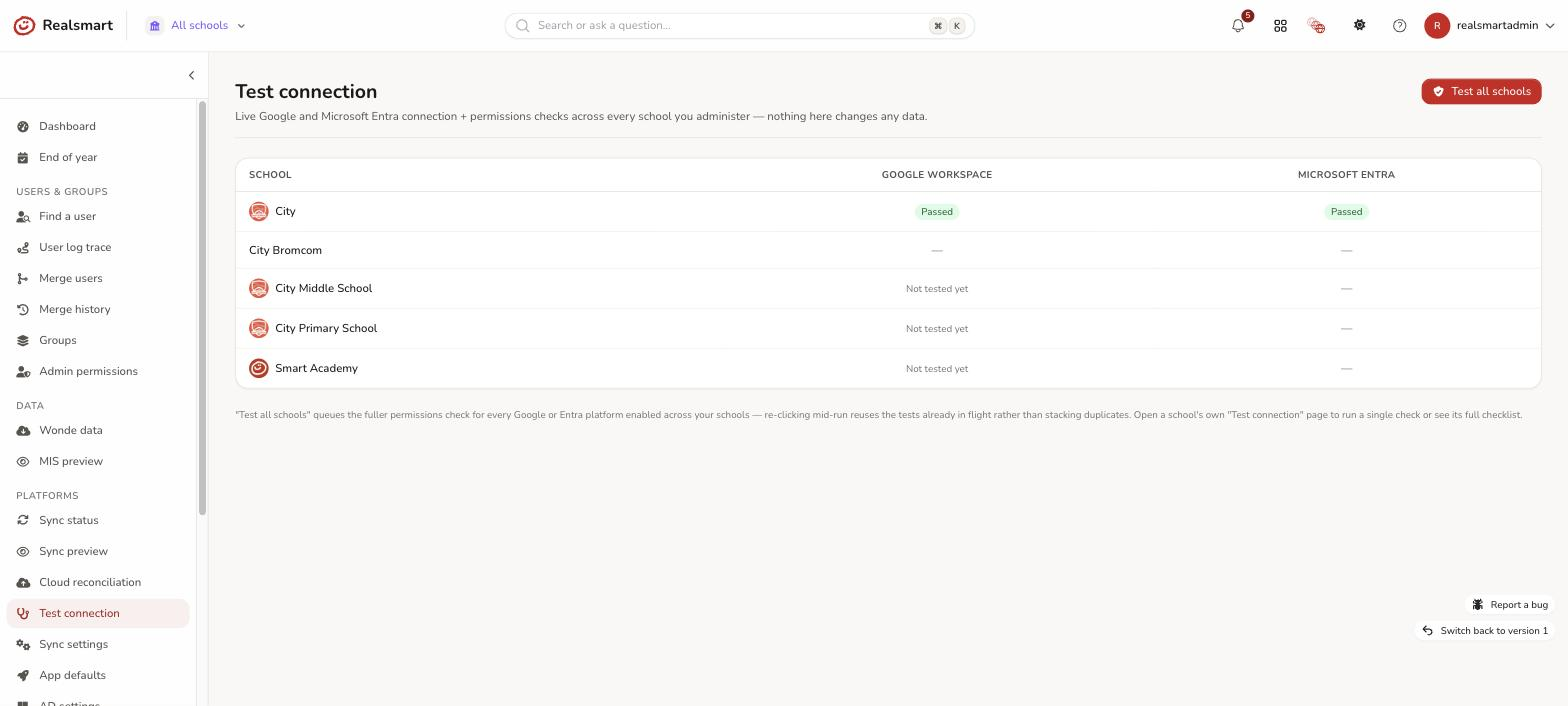This screenshot has width=1568, height=706.
Task: Click City Middle School Not tested yet
Action: (x=937, y=288)
